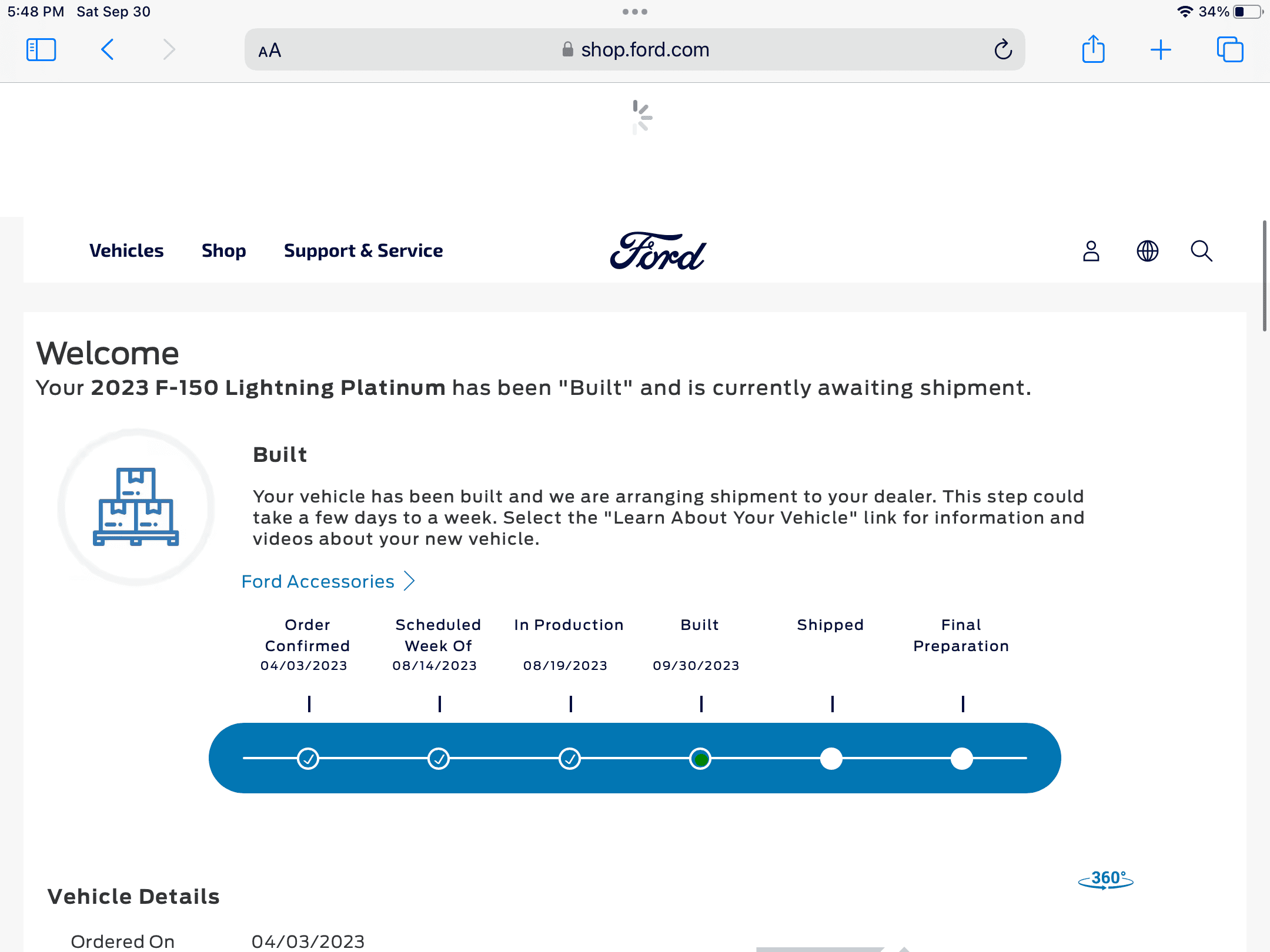Open Ford site search
This screenshot has height=952, width=1270.
[x=1201, y=251]
